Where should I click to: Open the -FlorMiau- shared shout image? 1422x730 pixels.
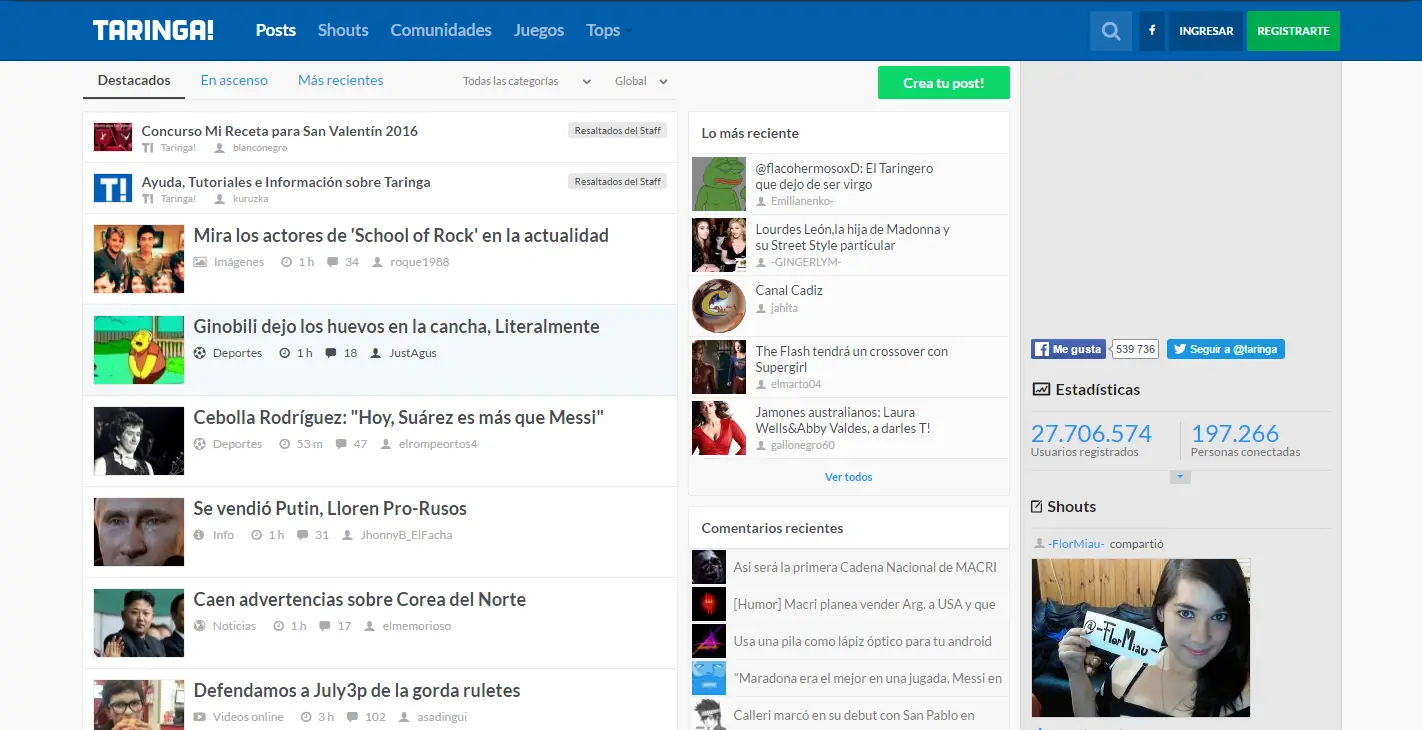click(x=1141, y=638)
